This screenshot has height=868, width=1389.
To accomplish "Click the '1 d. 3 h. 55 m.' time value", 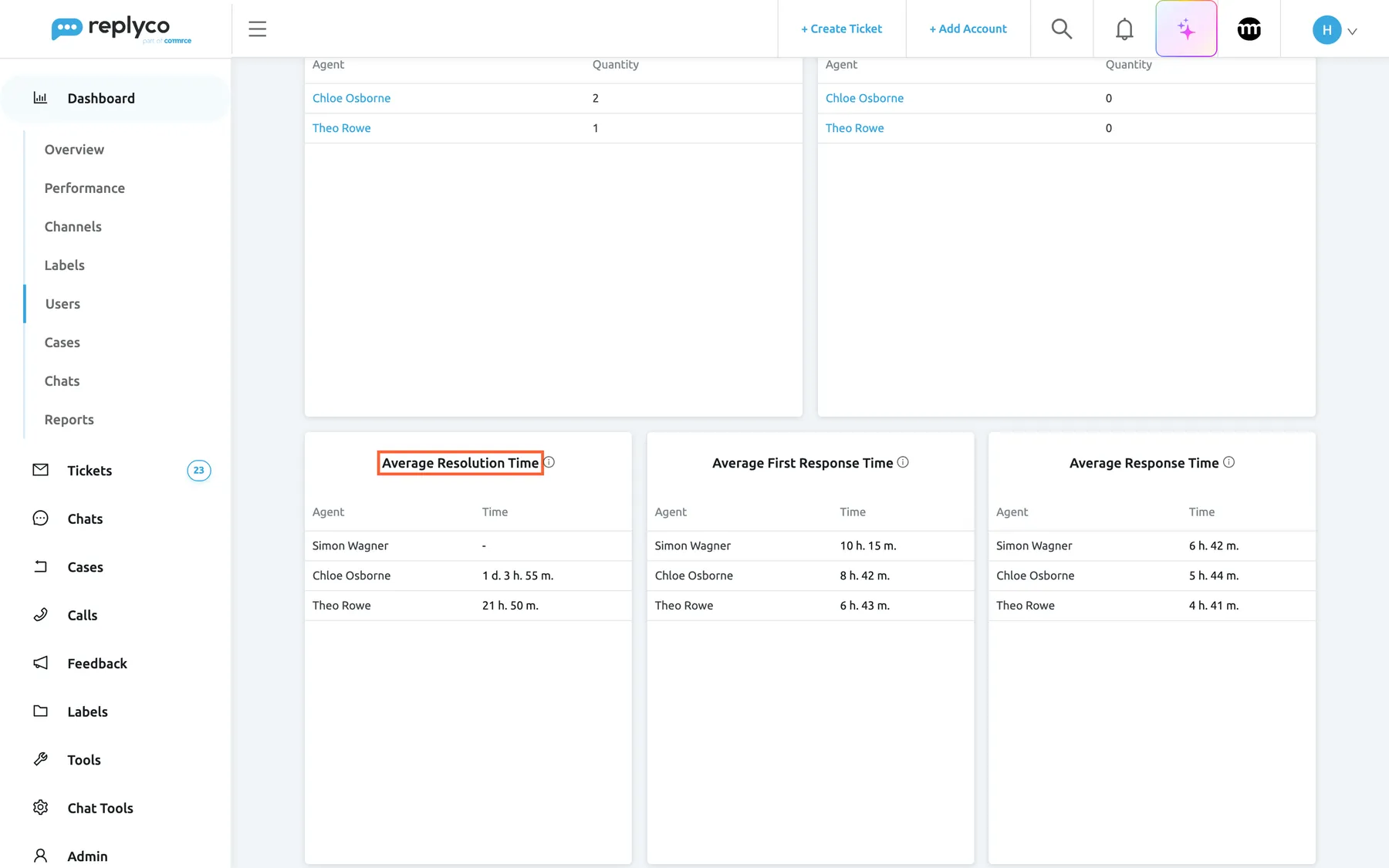I will pyautogui.click(x=518, y=576).
